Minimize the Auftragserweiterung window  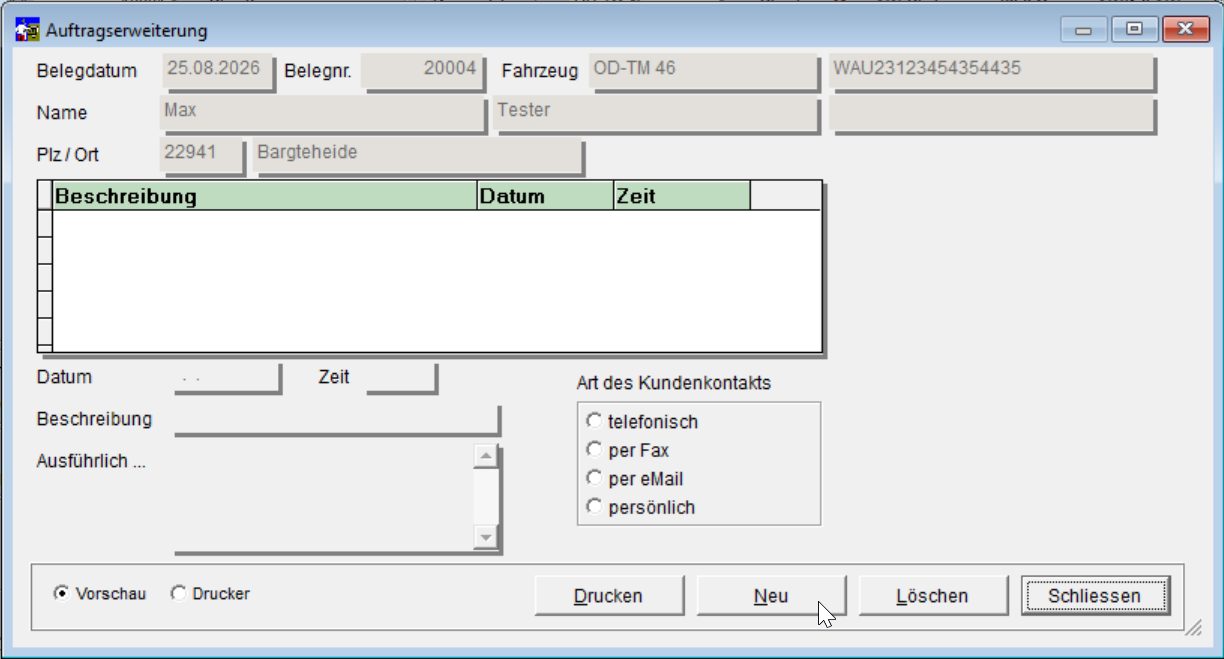click(1084, 30)
